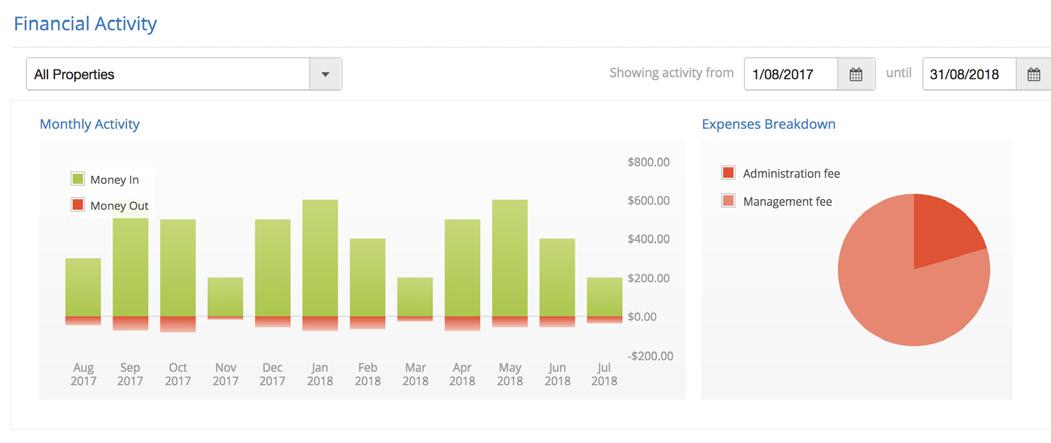This screenshot has height=443, width=1051.
Task: Click the Monthly Activity title
Action: click(x=90, y=125)
